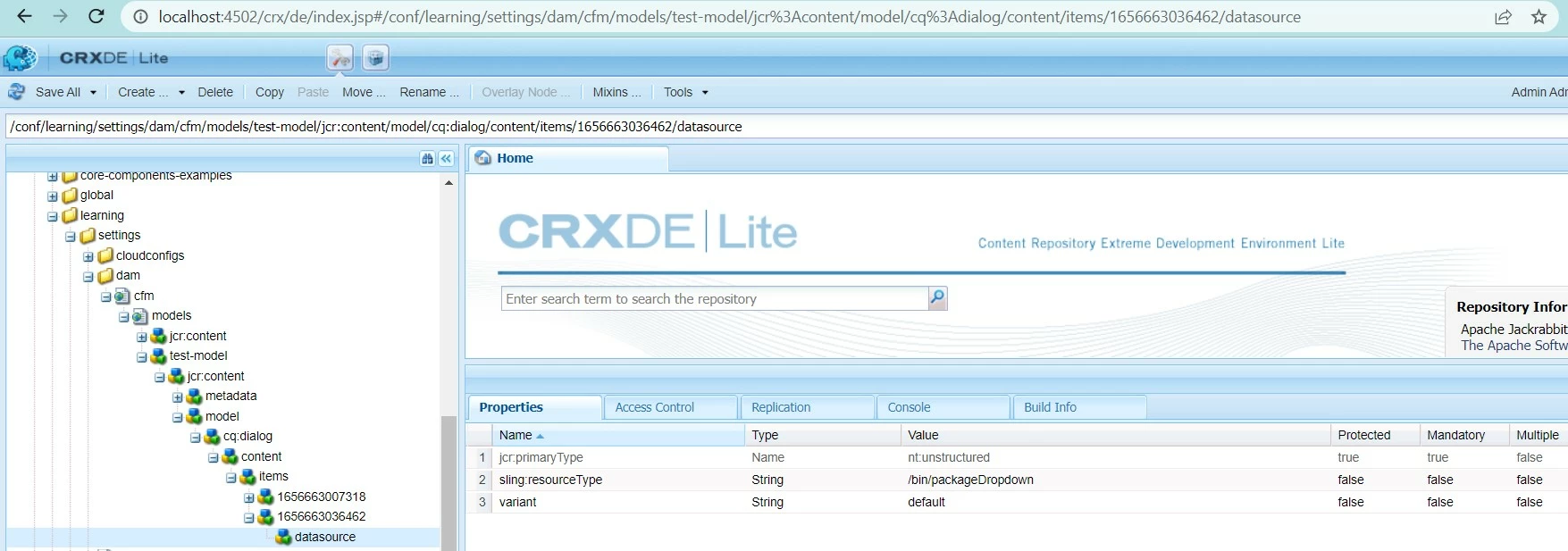The height and width of the screenshot is (551, 1568).
Task: Bookmark this page with the star icon
Action: pos(1539,17)
